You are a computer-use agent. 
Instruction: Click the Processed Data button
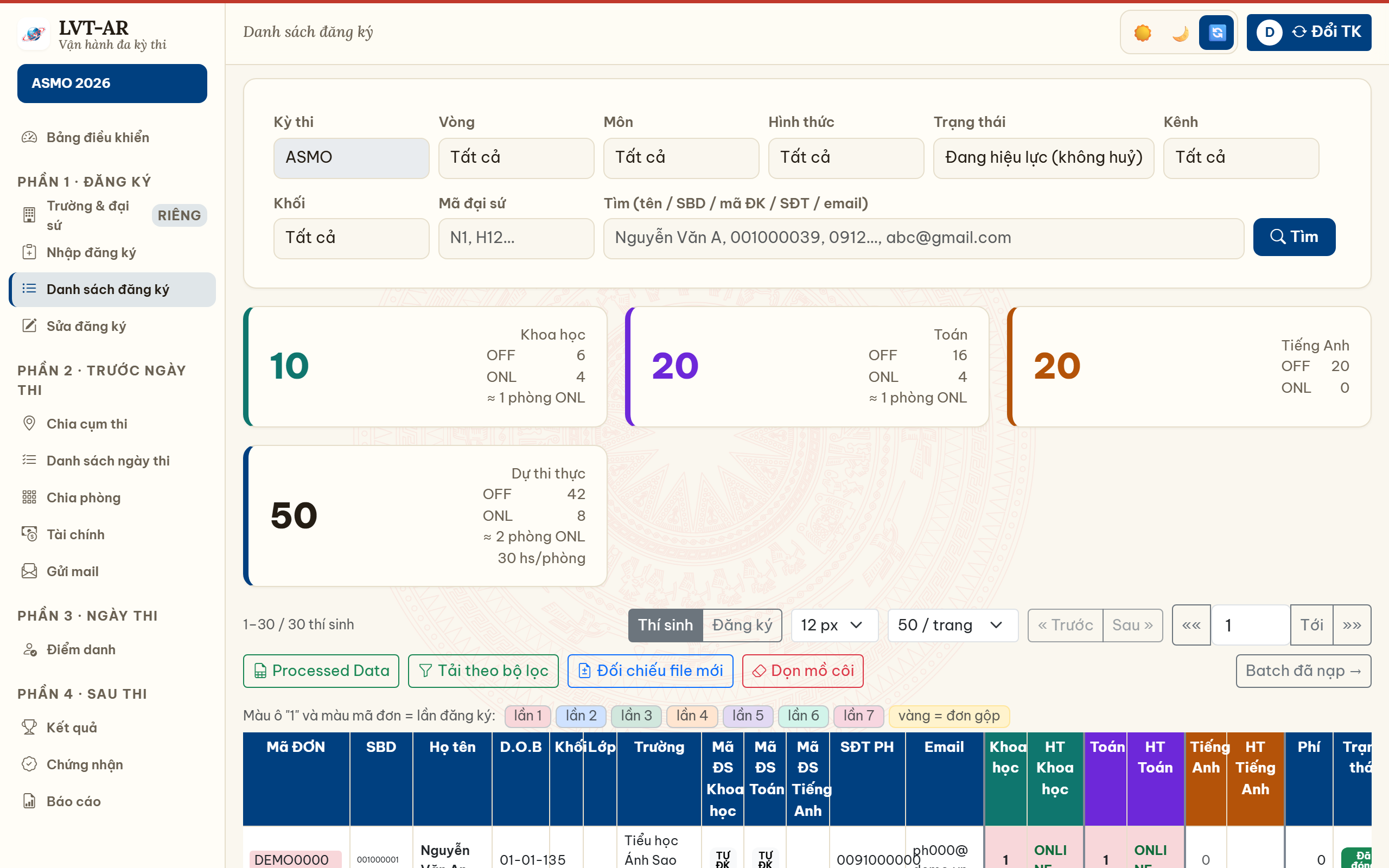[x=321, y=671]
